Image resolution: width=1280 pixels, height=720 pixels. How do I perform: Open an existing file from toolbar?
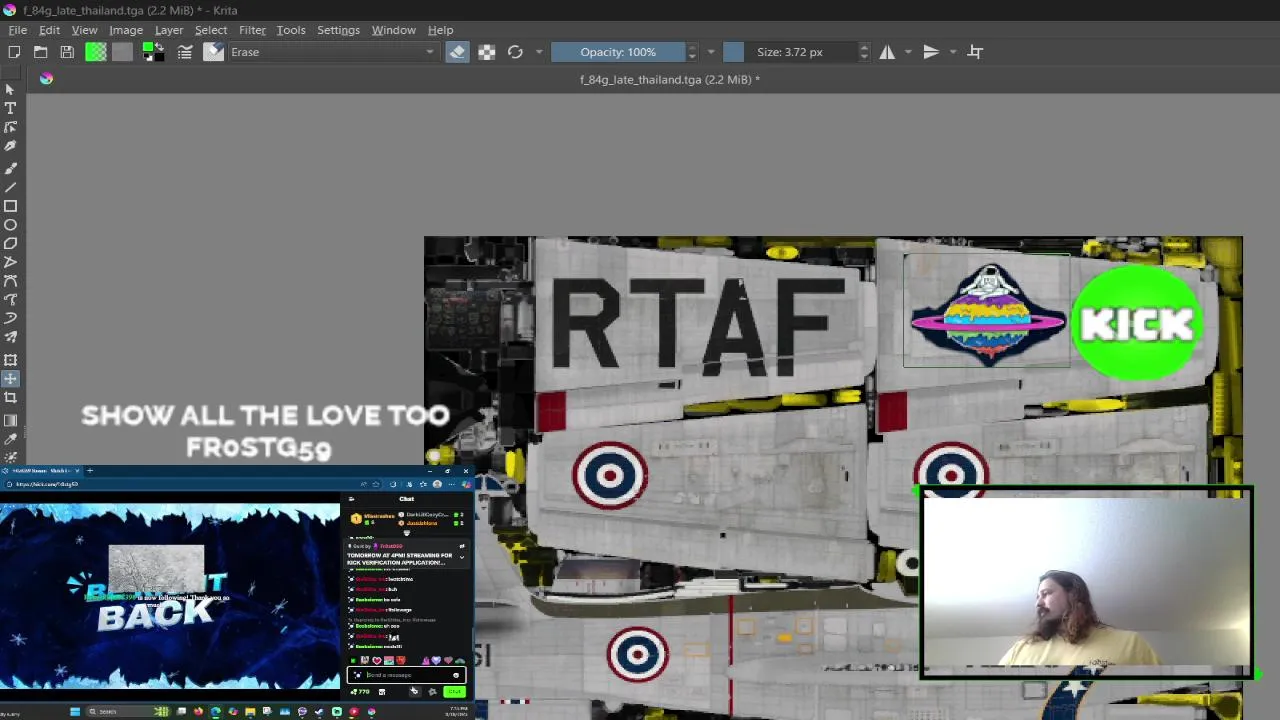pos(40,52)
